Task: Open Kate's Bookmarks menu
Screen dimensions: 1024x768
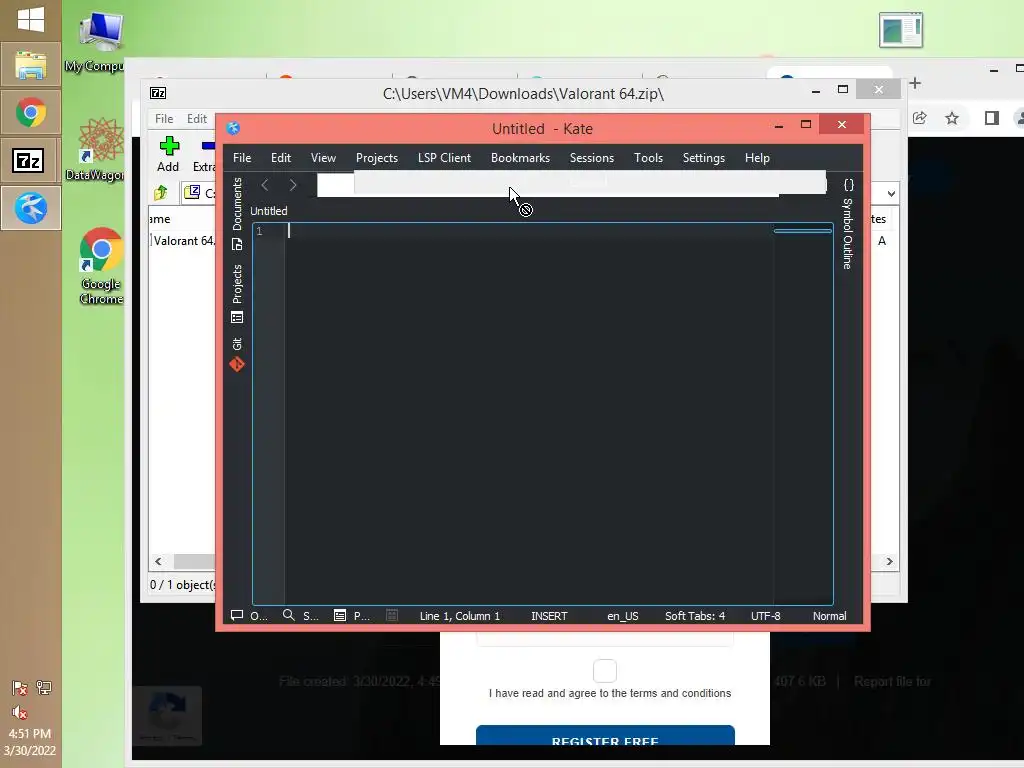Action: pos(520,157)
